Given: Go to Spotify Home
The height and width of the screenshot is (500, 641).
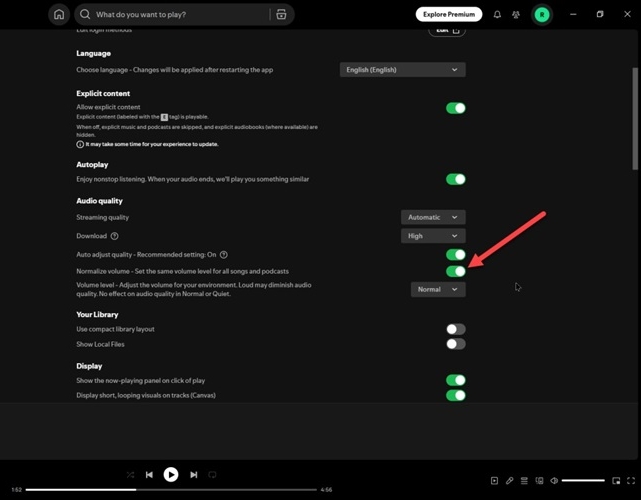Looking at the screenshot, I should point(59,15).
